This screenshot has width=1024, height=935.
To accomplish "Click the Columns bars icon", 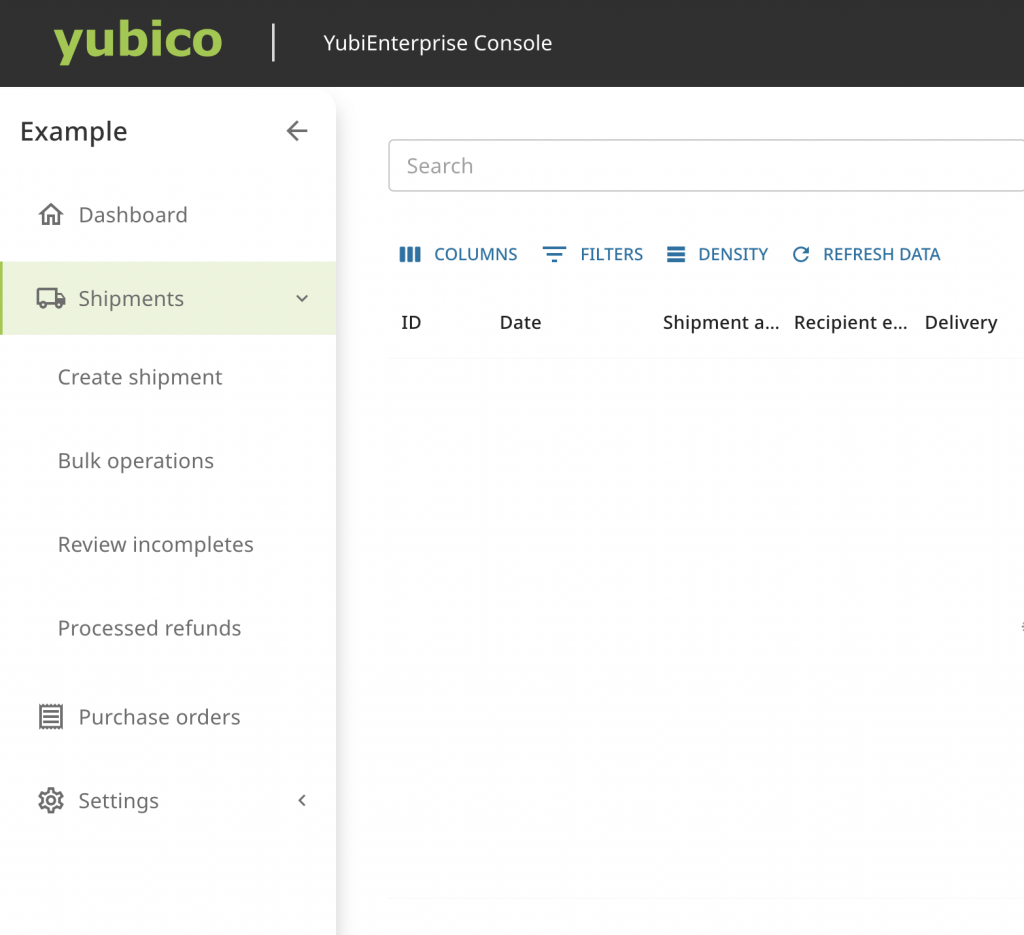I will click(410, 255).
